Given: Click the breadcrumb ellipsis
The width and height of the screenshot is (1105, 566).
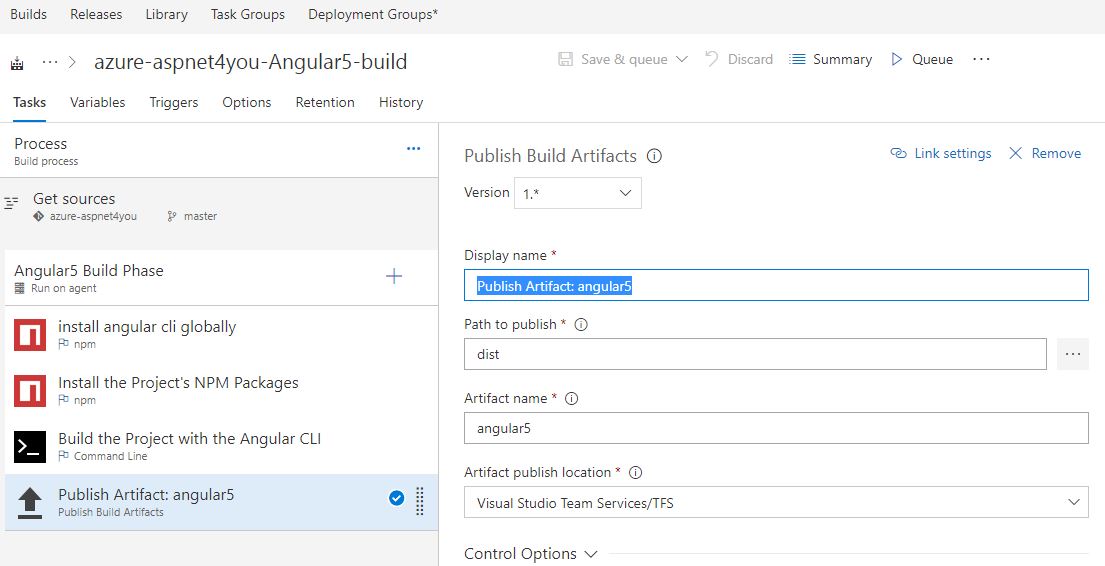Looking at the screenshot, I should point(50,62).
